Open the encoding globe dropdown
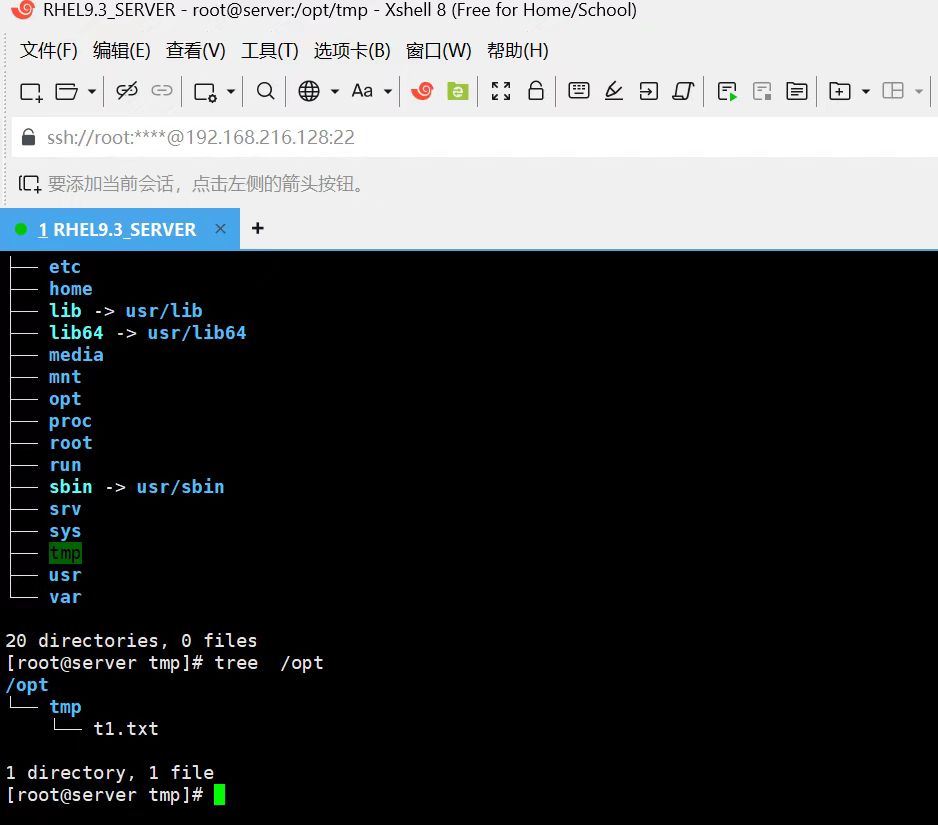Screen dimensions: 938x825 (312, 91)
